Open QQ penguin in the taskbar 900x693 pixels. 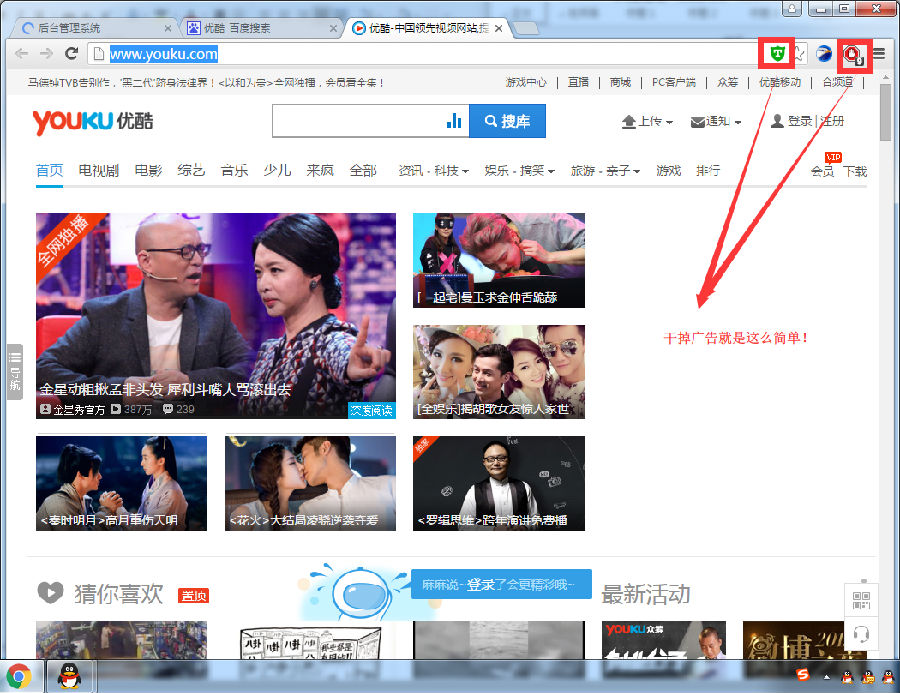[69, 676]
